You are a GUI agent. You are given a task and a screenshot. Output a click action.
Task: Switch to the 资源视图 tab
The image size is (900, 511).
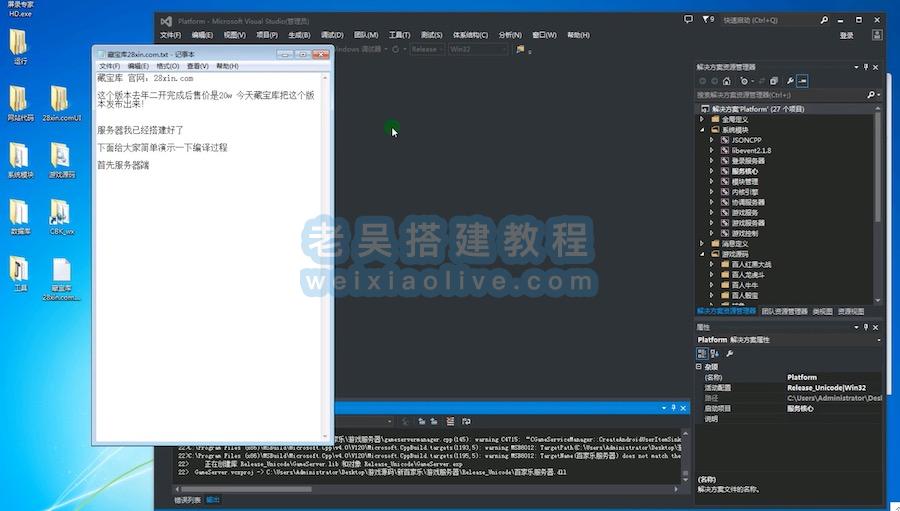(x=851, y=311)
